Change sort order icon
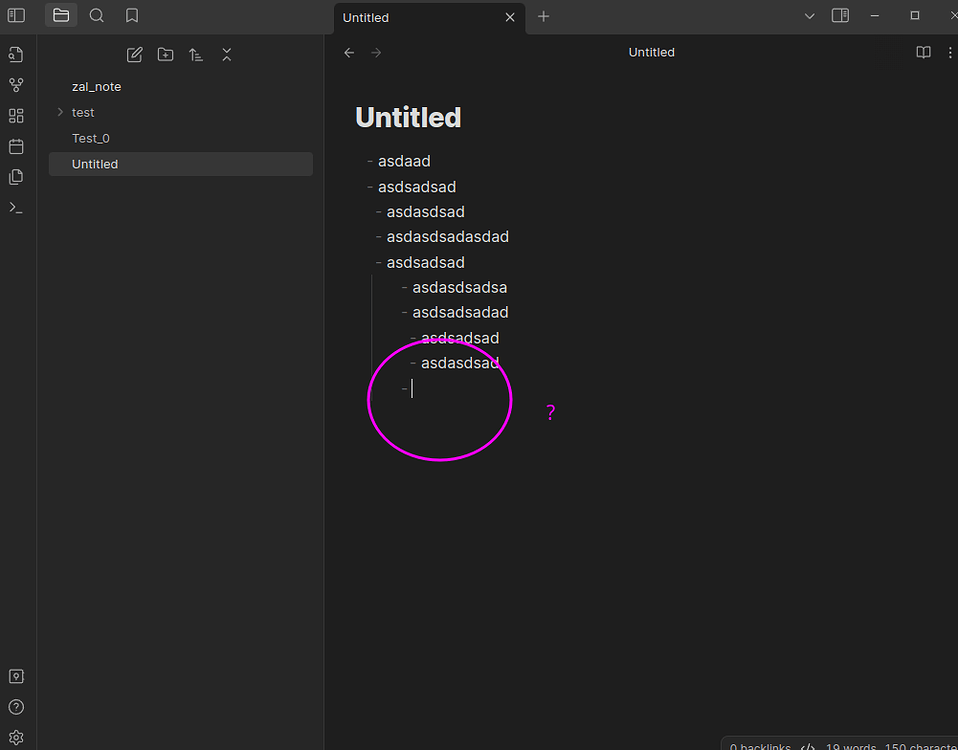Screen dimensions: 958x750 click(x=196, y=55)
